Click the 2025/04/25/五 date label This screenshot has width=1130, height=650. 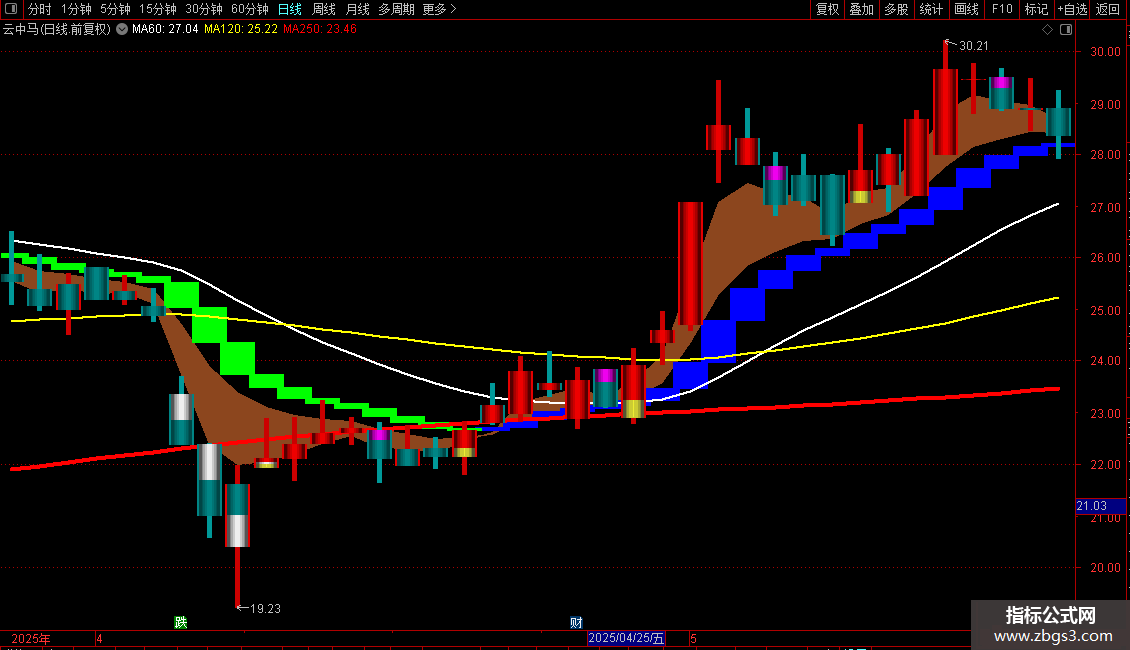[626, 638]
